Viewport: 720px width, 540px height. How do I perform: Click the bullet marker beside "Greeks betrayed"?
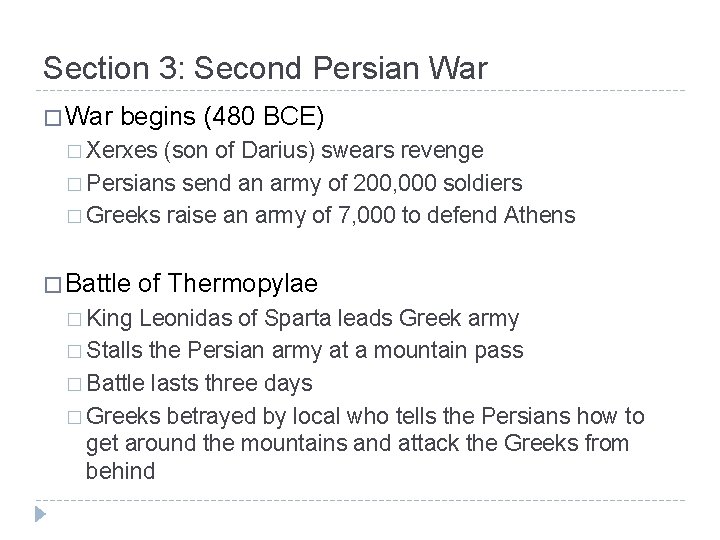(x=78, y=416)
